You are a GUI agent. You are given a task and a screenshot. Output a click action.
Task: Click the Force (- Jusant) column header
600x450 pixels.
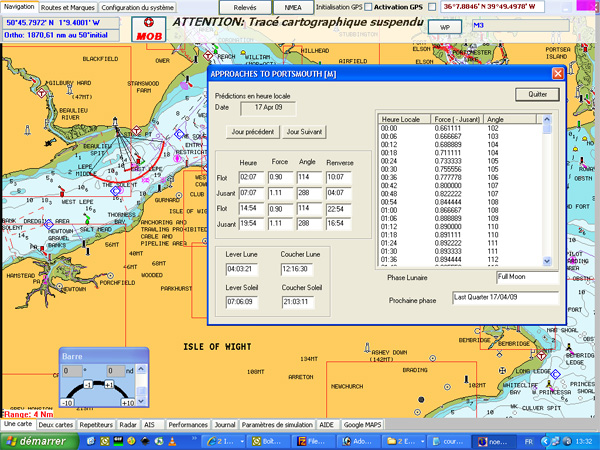click(x=457, y=119)
